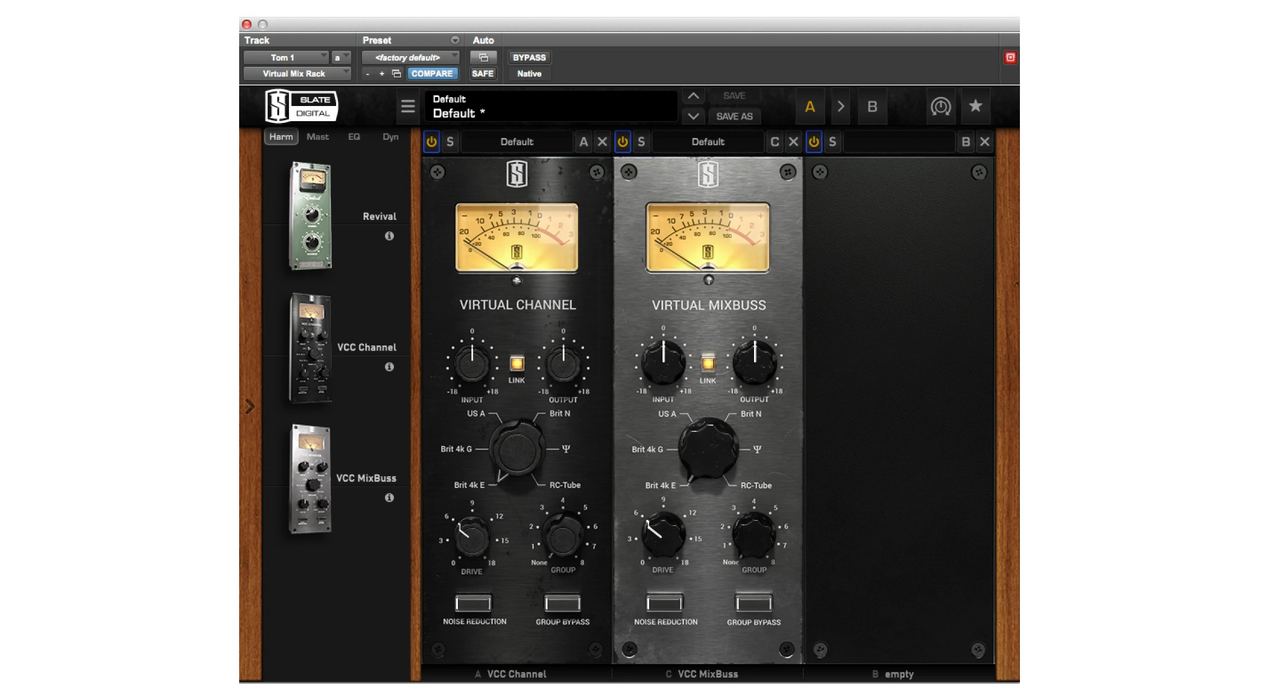1277x700 pixels.
Task: Select the Revival module thumbnail
Action: point(310,216)
